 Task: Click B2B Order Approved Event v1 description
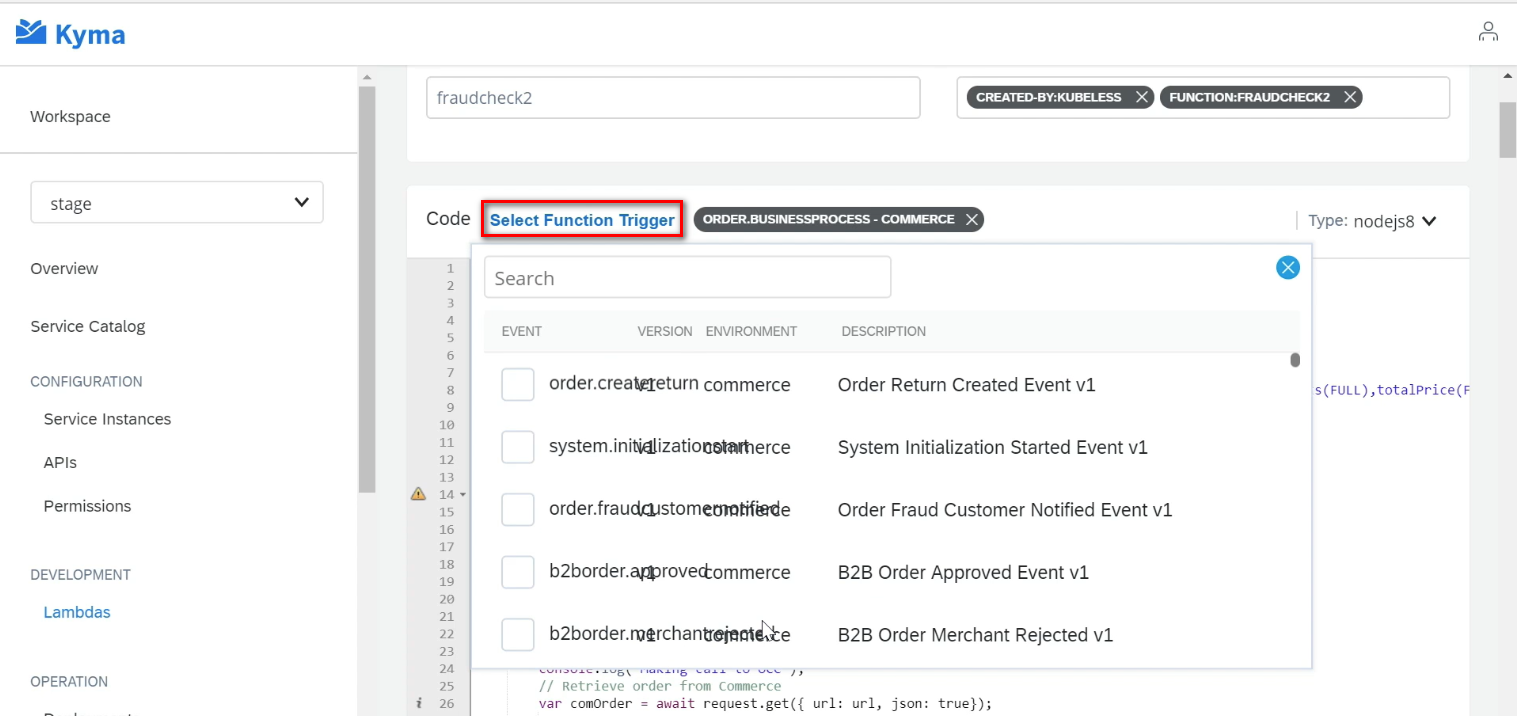pos(963,573)
